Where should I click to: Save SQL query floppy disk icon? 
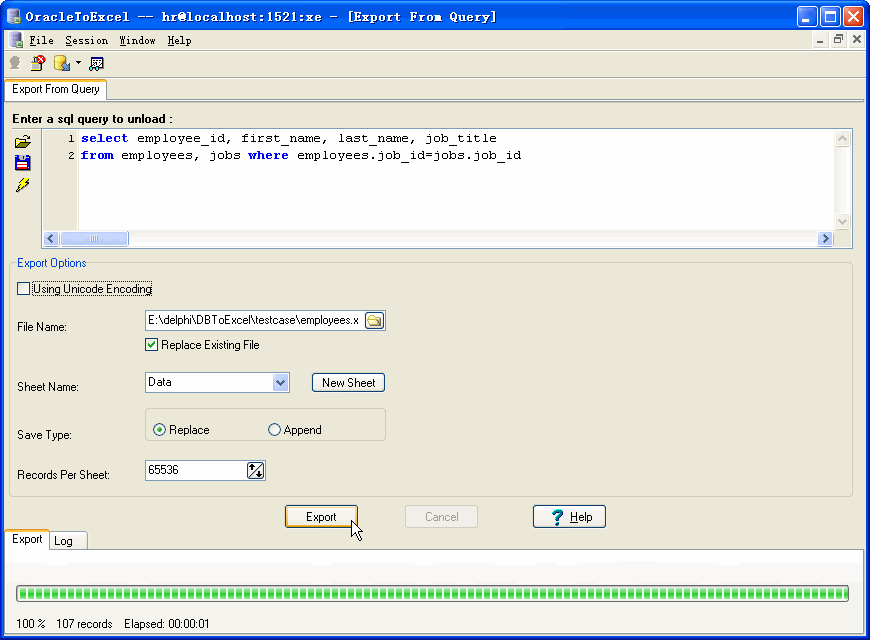22,163
